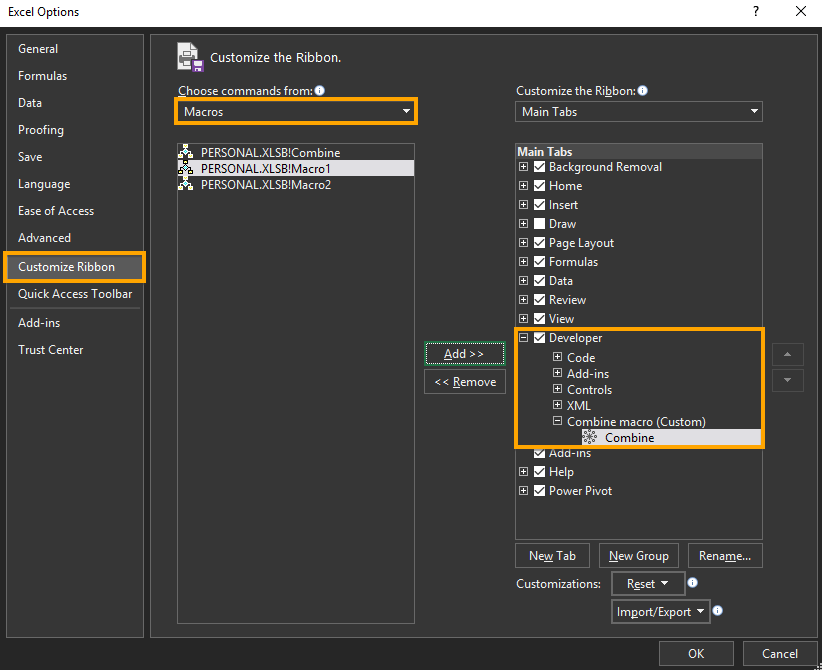
Task: Expand the Home tab node
Action: point(523,186)
